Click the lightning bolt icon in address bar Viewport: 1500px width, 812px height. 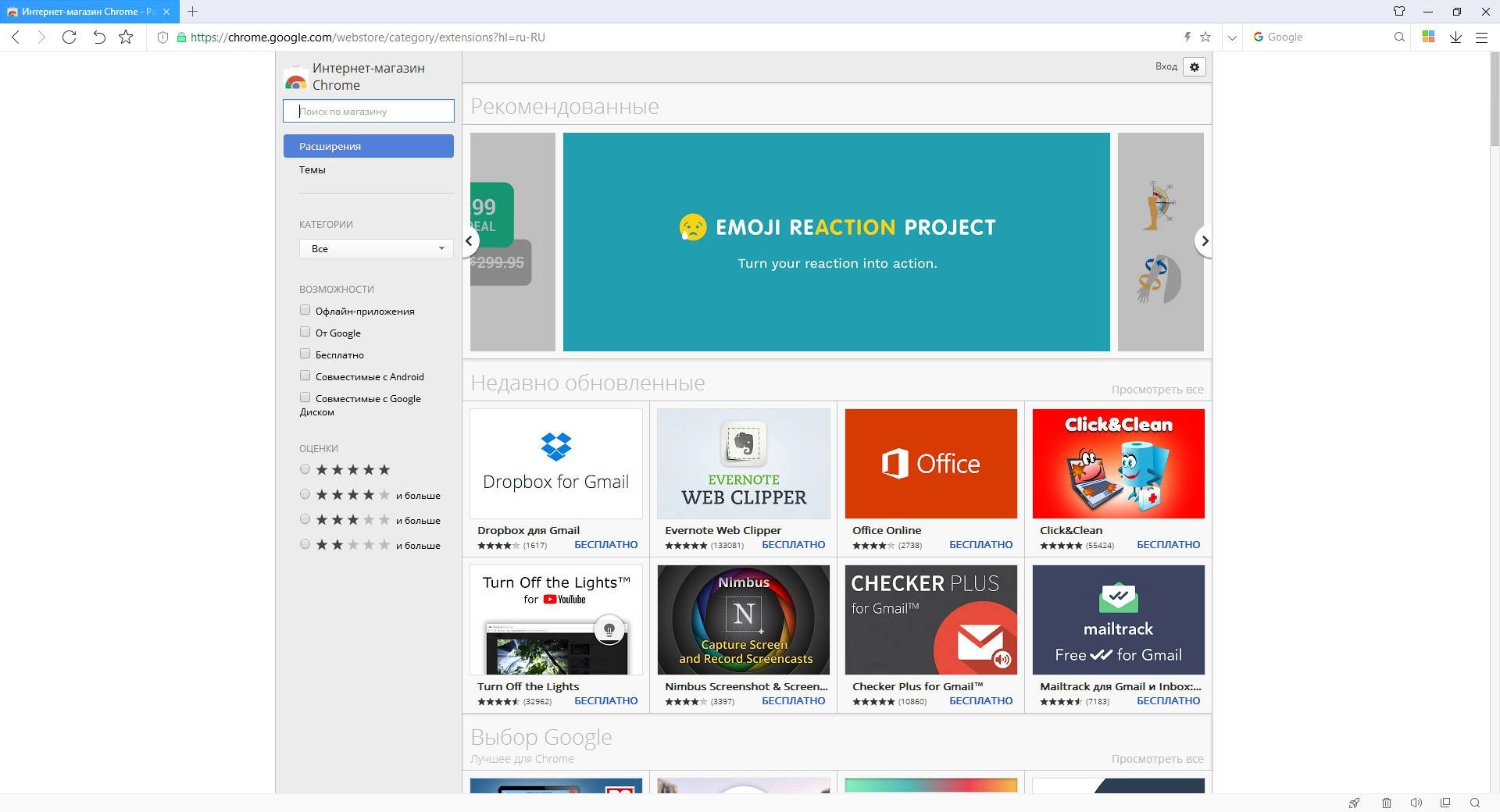(x=1187, y=37)
